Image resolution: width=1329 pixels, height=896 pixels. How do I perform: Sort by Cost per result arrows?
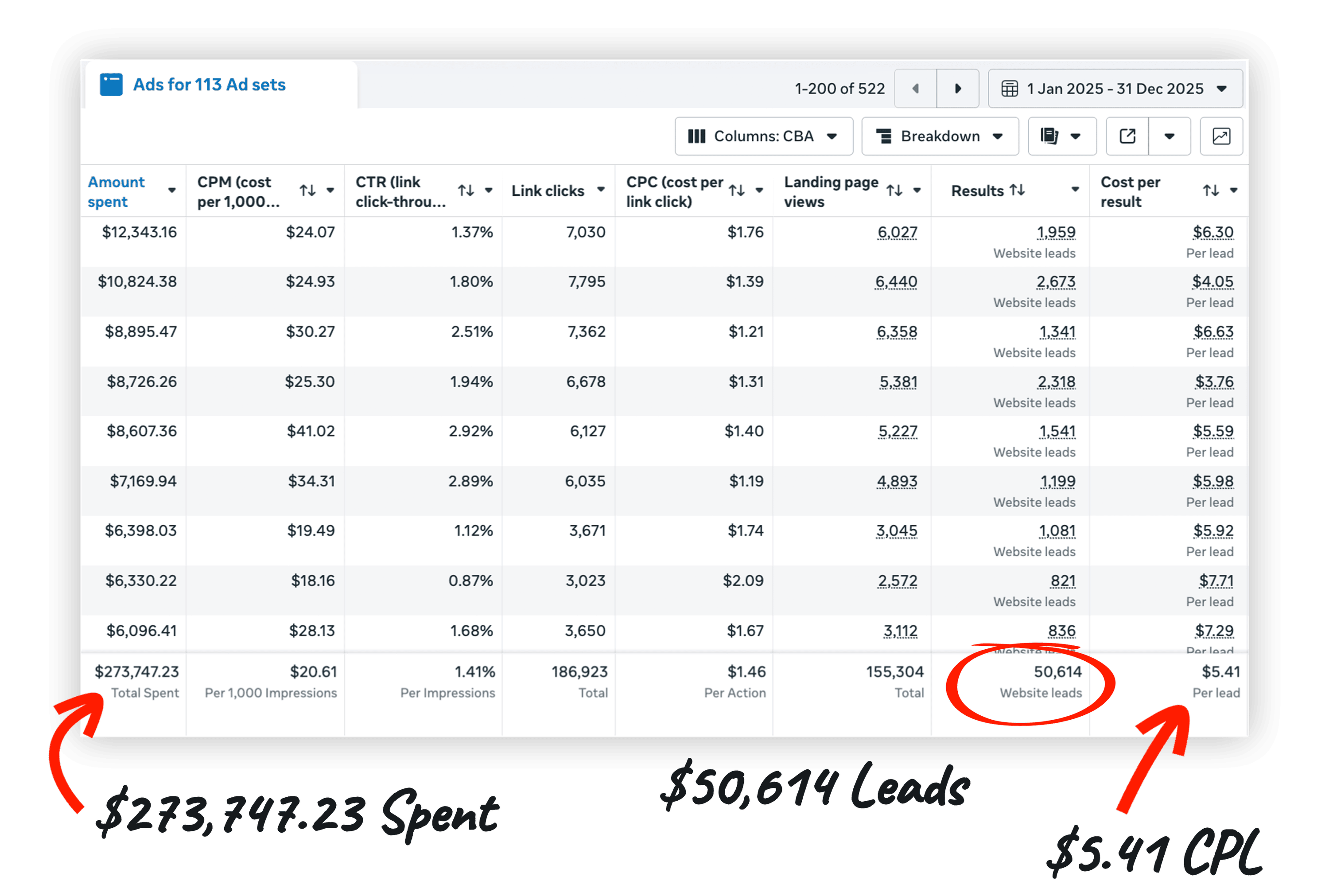(1211, 190)
